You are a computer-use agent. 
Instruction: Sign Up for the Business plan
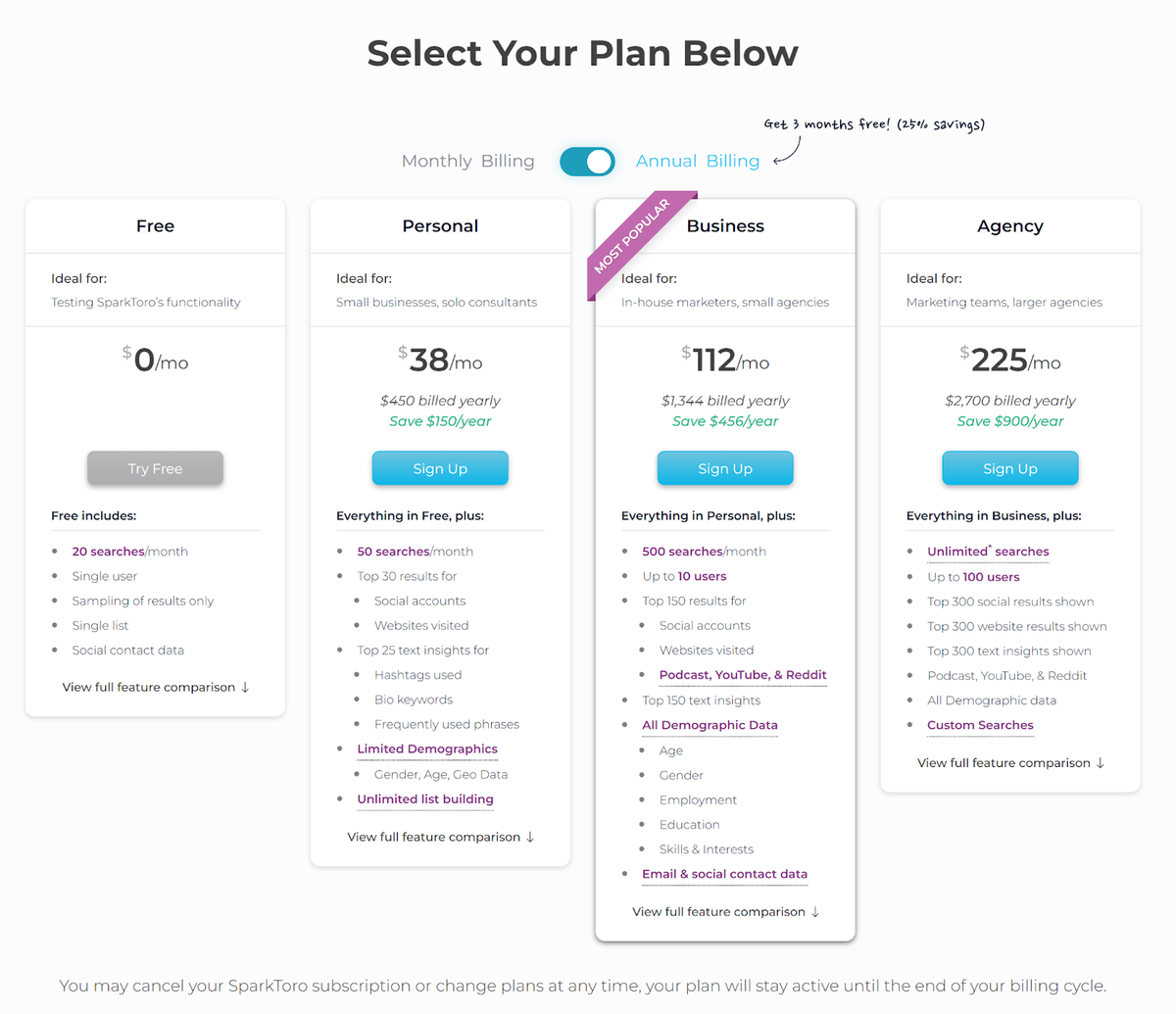coord(725,468)
